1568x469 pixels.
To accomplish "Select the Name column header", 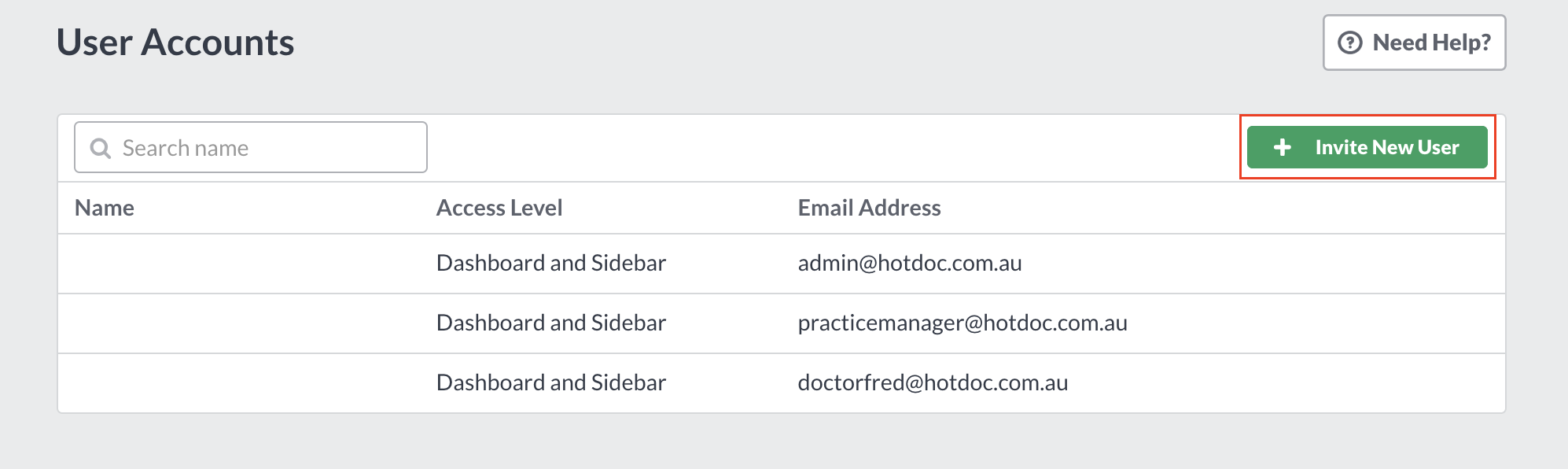I will point(105,208).
